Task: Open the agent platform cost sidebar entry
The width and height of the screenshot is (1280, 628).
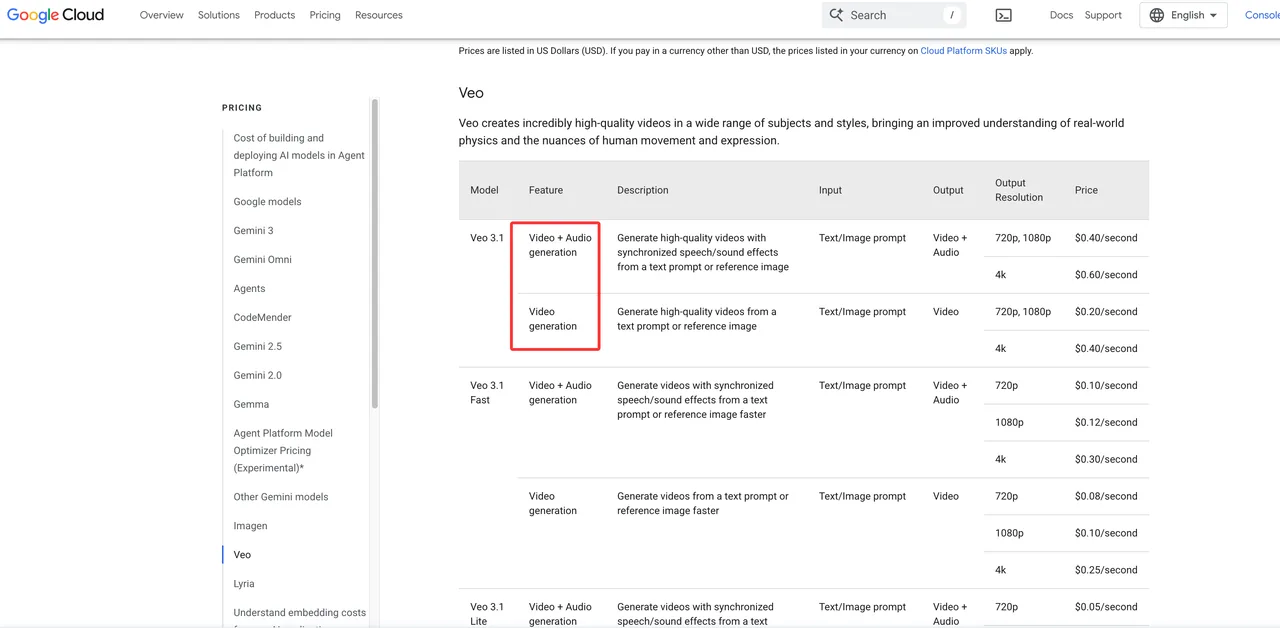Action: tap(299, 155)
